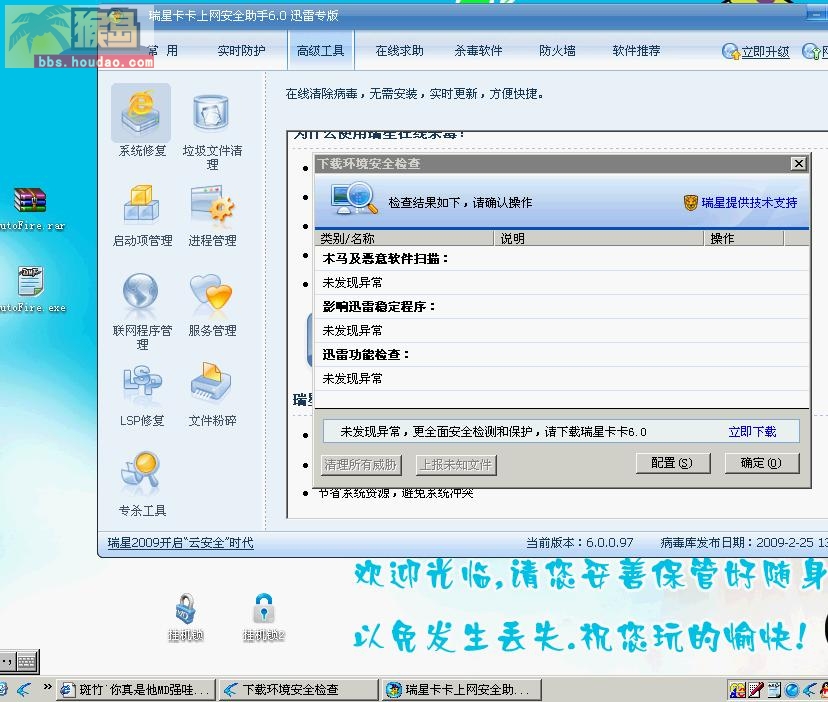The height and width of the screenshot is (702, 828).
Task: Select the 挂机锁 desktop lock icon
Action: point(185,617)
